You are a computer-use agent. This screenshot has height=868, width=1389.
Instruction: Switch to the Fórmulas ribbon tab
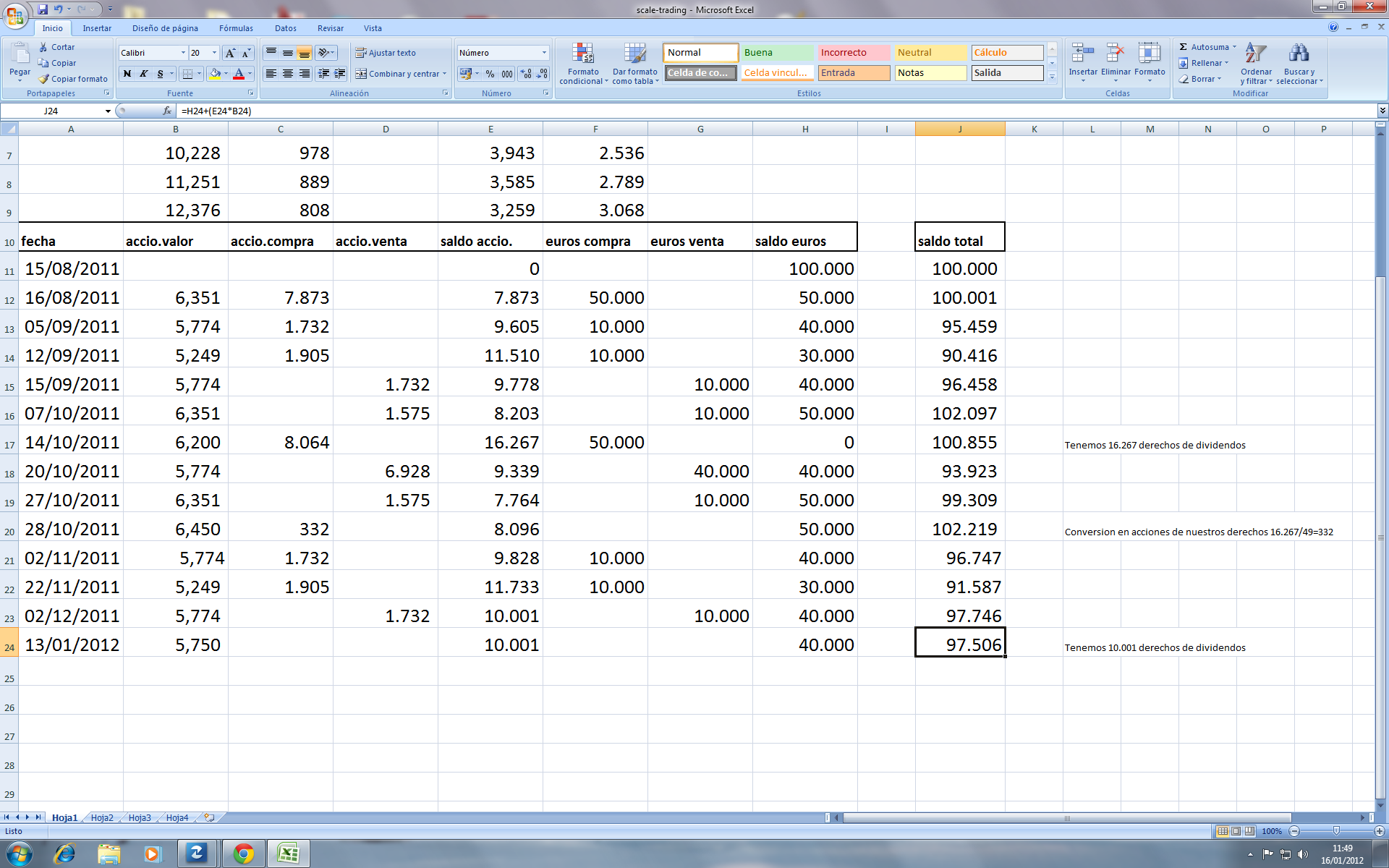[x=236, y=28]
